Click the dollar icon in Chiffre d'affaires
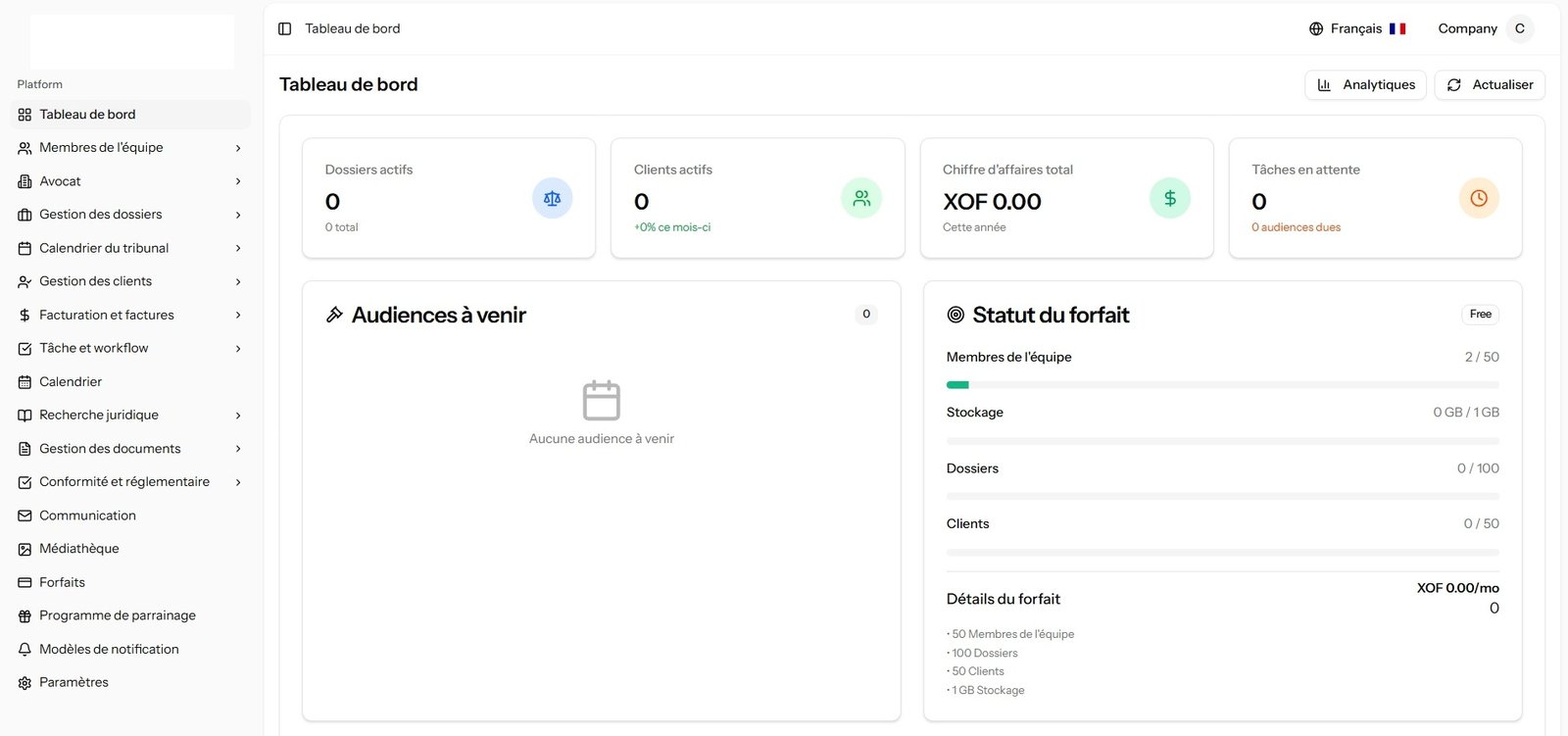 pyautogui.click(x=1169, y=198)
